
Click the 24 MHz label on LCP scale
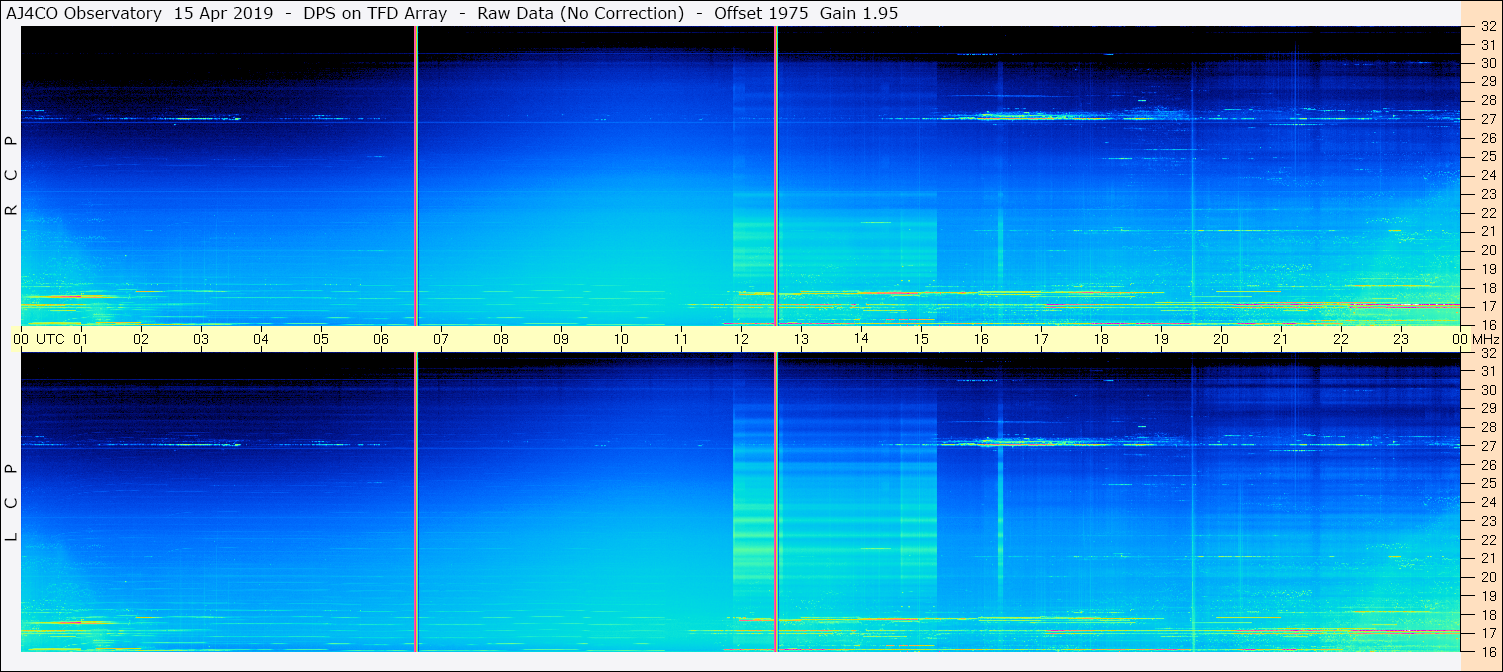coord(1487,502)
